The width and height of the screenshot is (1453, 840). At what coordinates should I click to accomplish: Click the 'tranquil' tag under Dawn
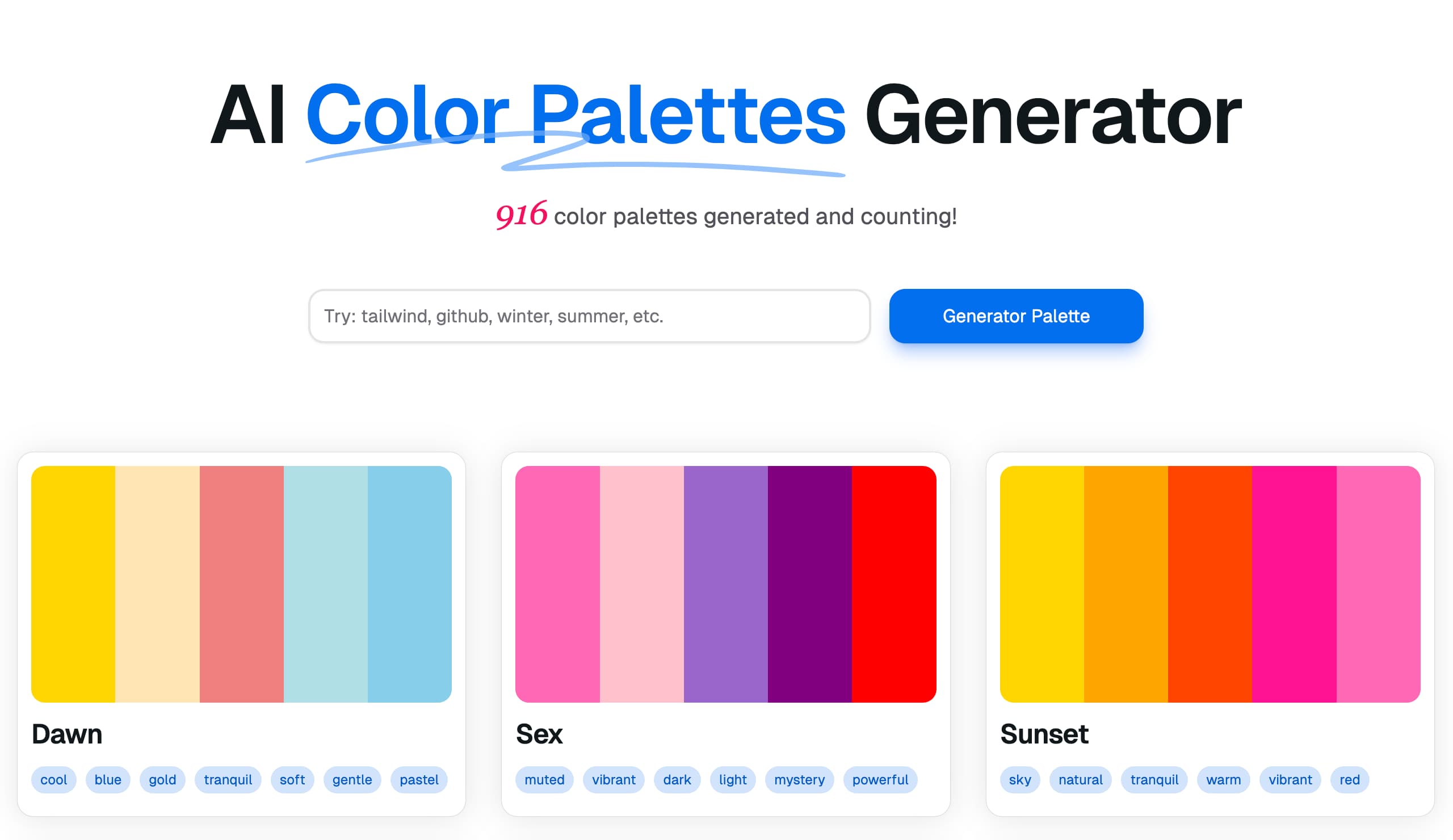tap(228, 779)
